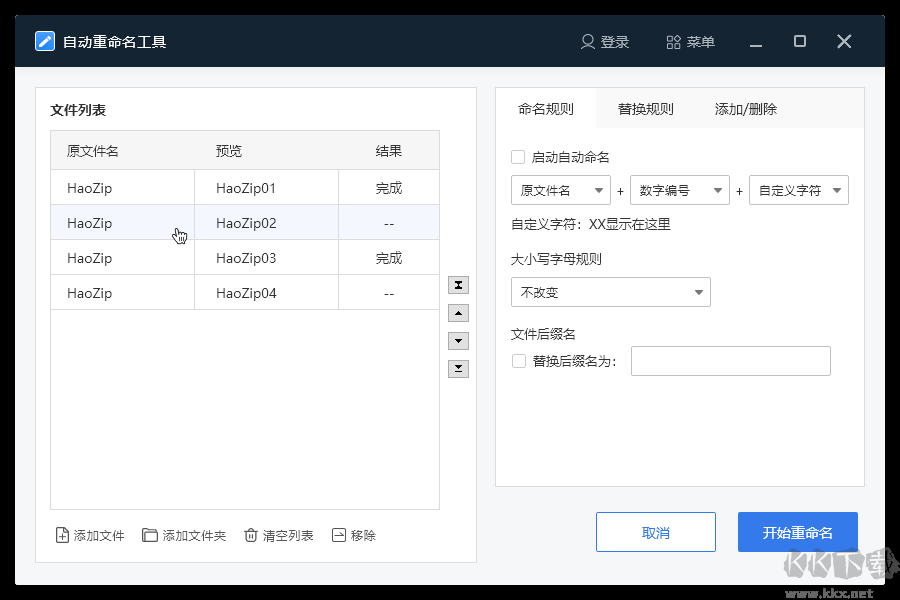Click the 开始重命名 button
Viewport: 900px width, 600px height.
click(x=797, y=531)
